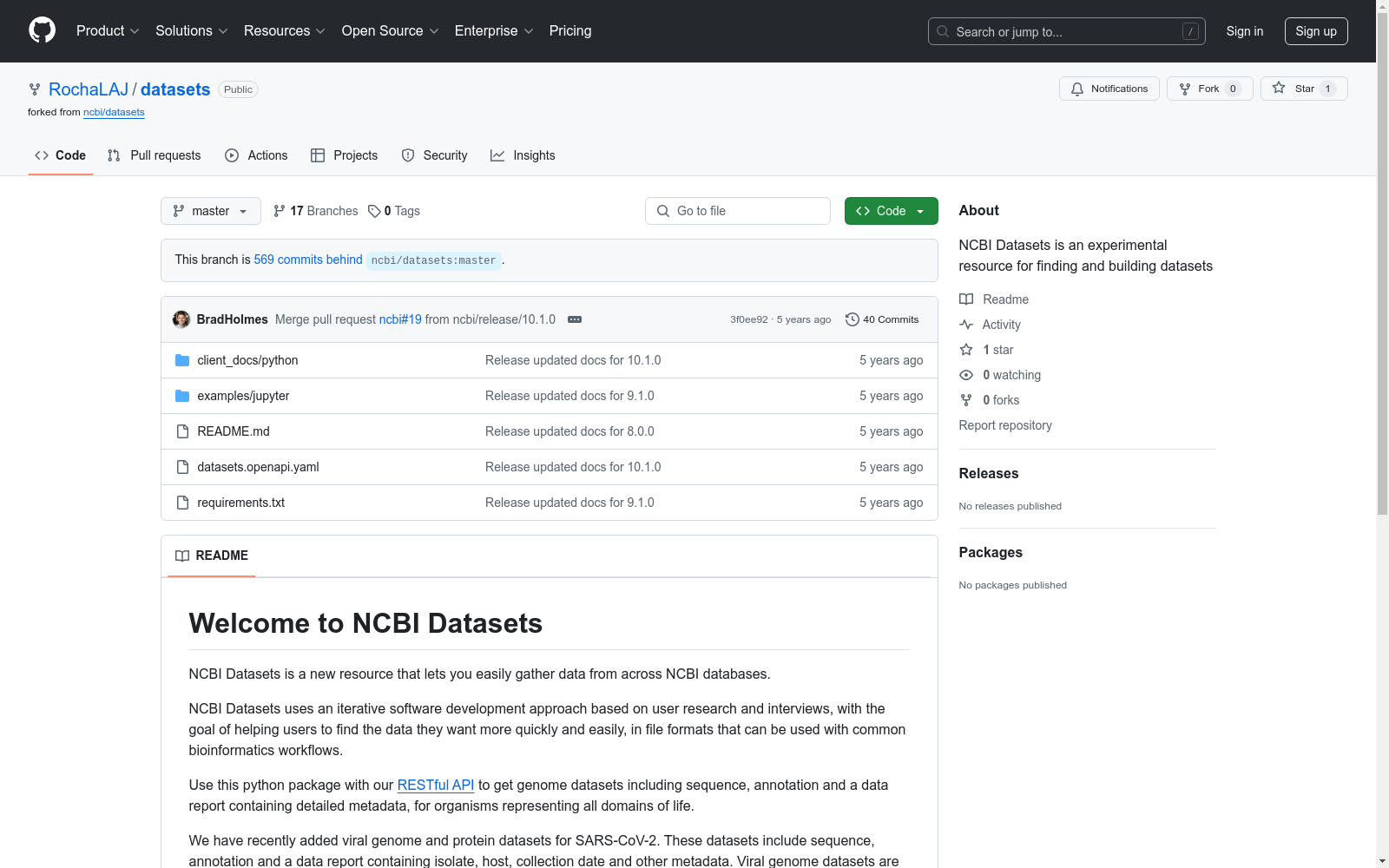Viewport: 1389px width, 868px height.
Task: Open the master branch selector
Action: 211,211
